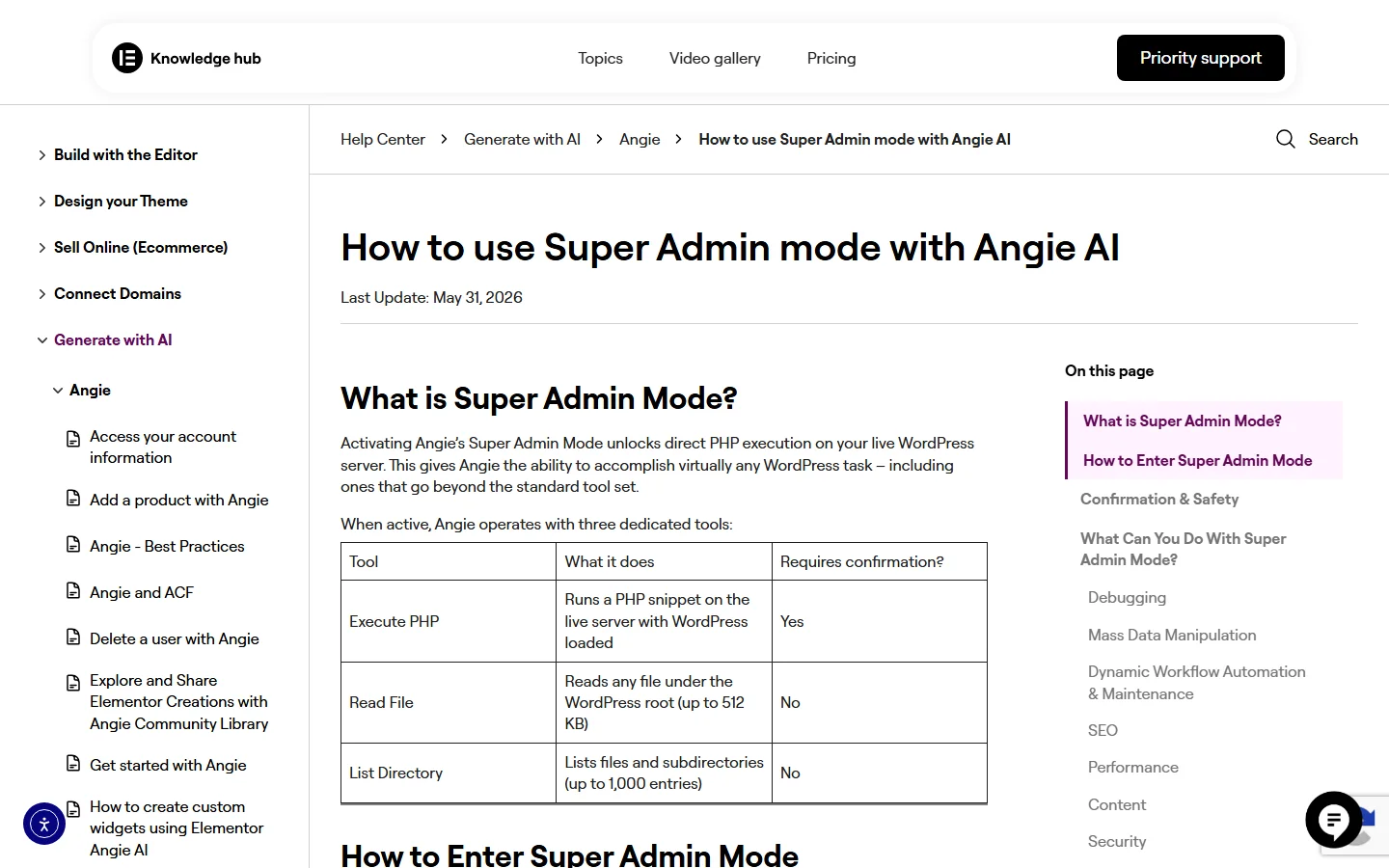Open Generate with AI breadcrumb link
Screen dimensions: 1389x868
522,139
